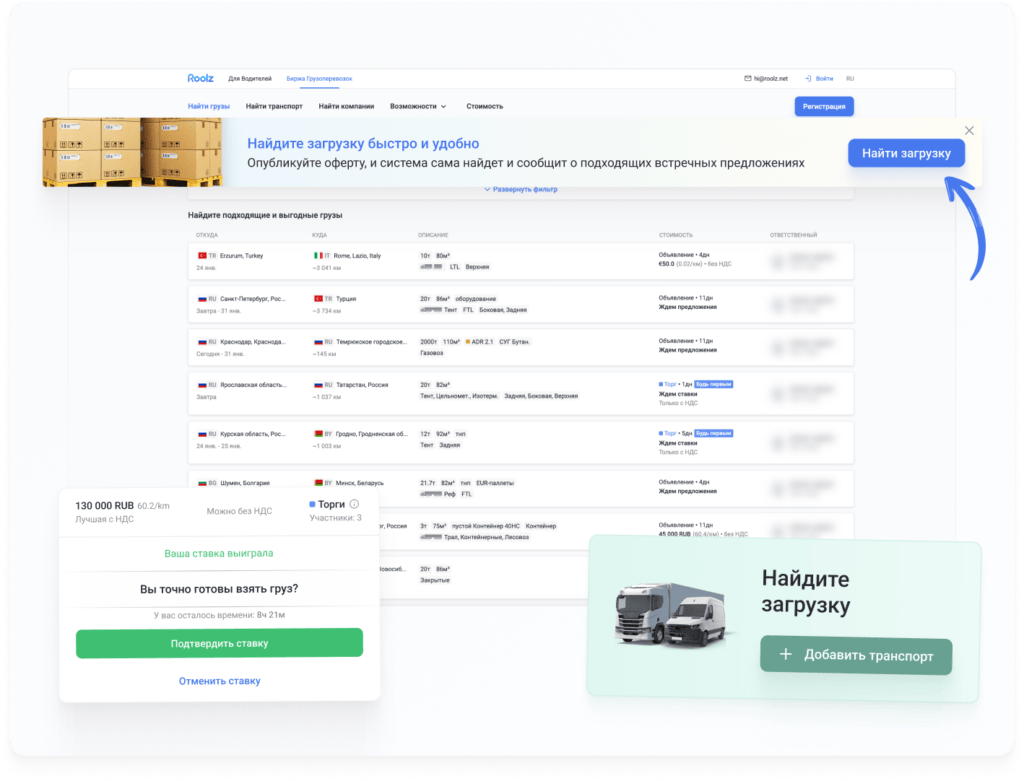
Task: Cancel the bid using Отменить ставку link
Action: (219, 680)
